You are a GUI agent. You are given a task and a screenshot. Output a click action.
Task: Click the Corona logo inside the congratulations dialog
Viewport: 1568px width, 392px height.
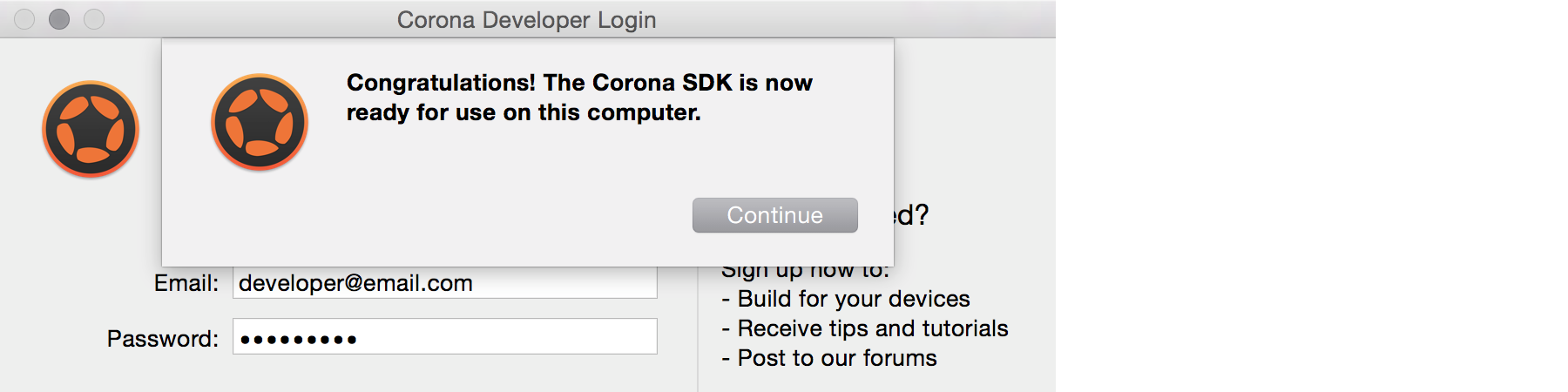pos(260,122)
